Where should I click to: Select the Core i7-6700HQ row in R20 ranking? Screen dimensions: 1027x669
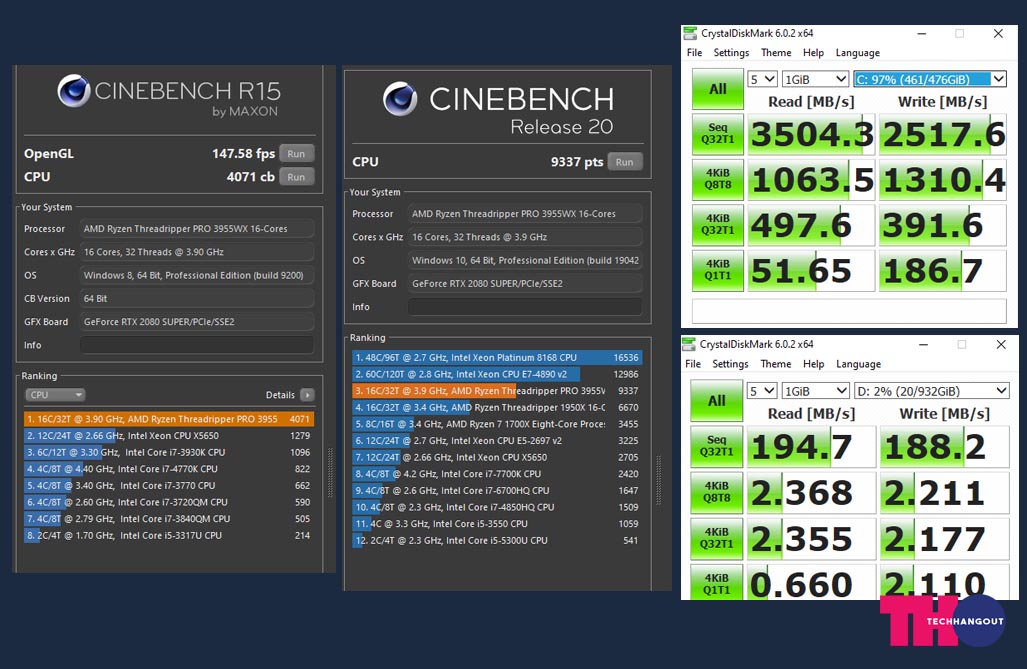click(x=497, y=491)
